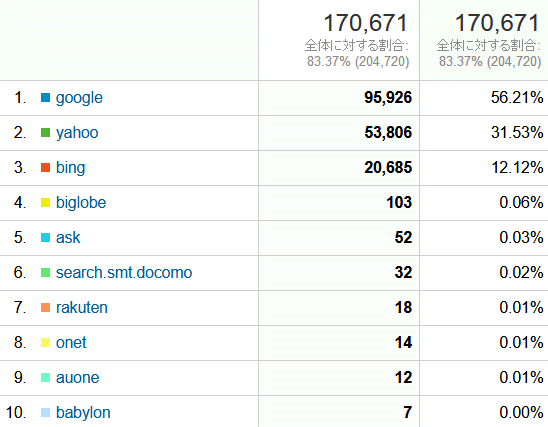The image size is (548, 427).
Task: Click the 170,671 total in the first column header
Action: tap(366, 23)
